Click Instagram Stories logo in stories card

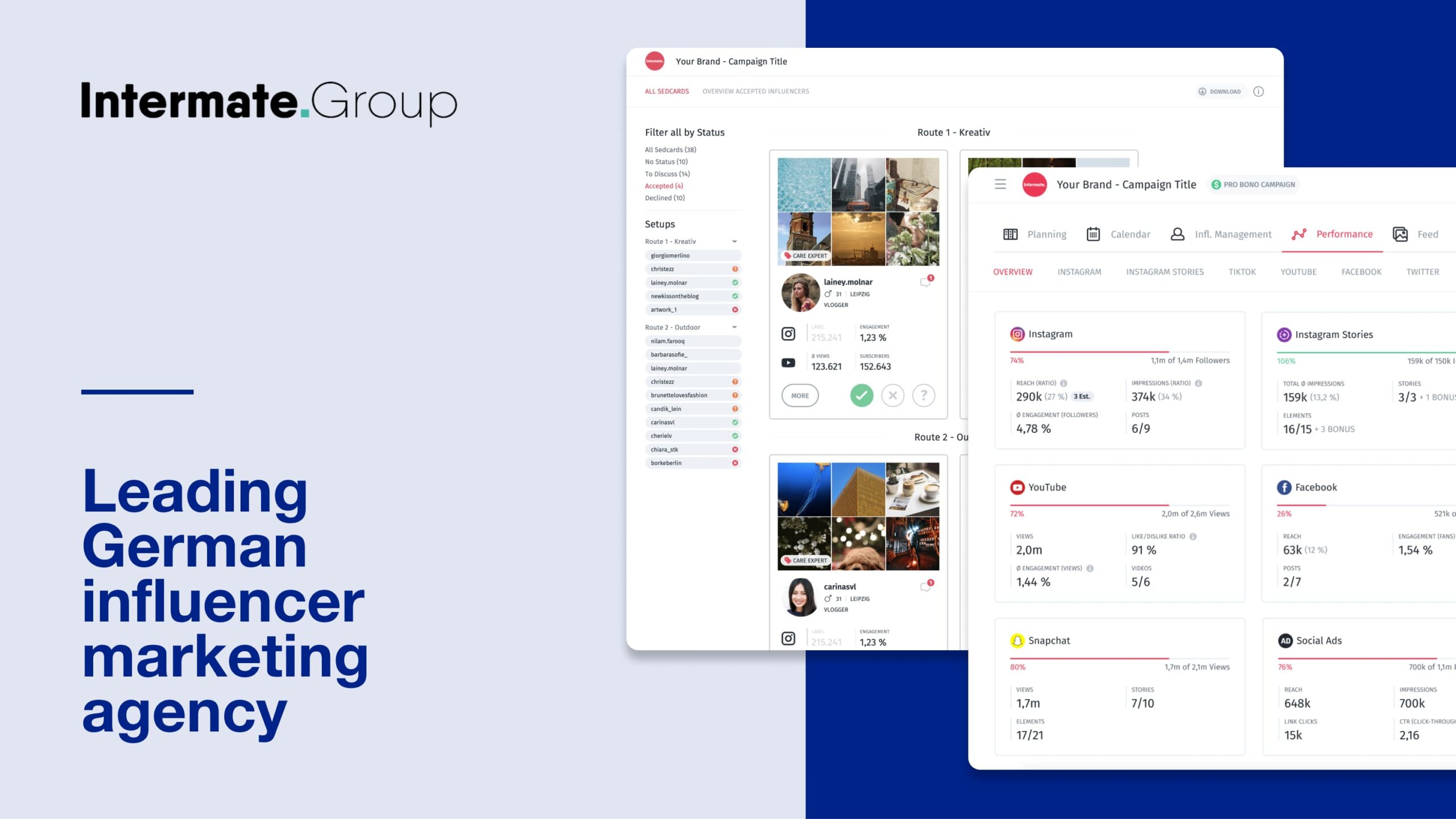[x=1284, y=334]
